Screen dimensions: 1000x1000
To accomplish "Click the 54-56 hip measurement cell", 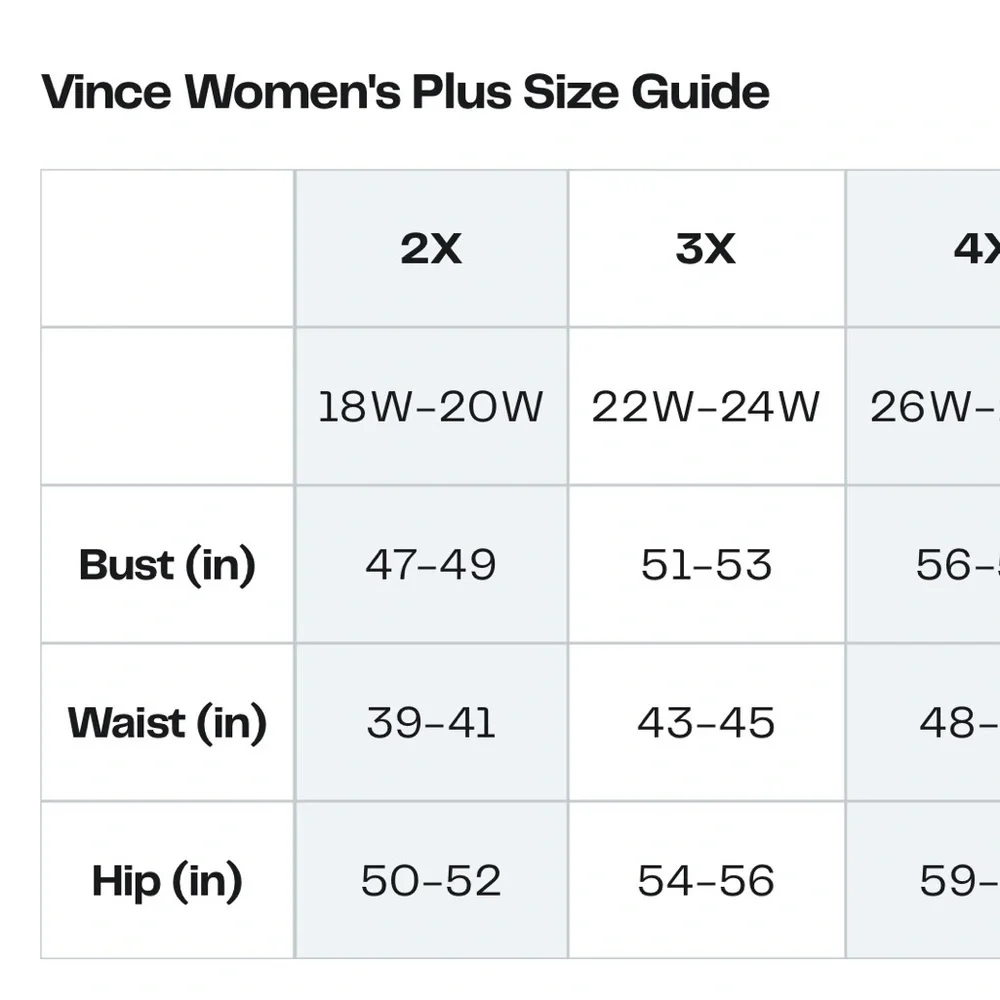I will pos(706,881).
